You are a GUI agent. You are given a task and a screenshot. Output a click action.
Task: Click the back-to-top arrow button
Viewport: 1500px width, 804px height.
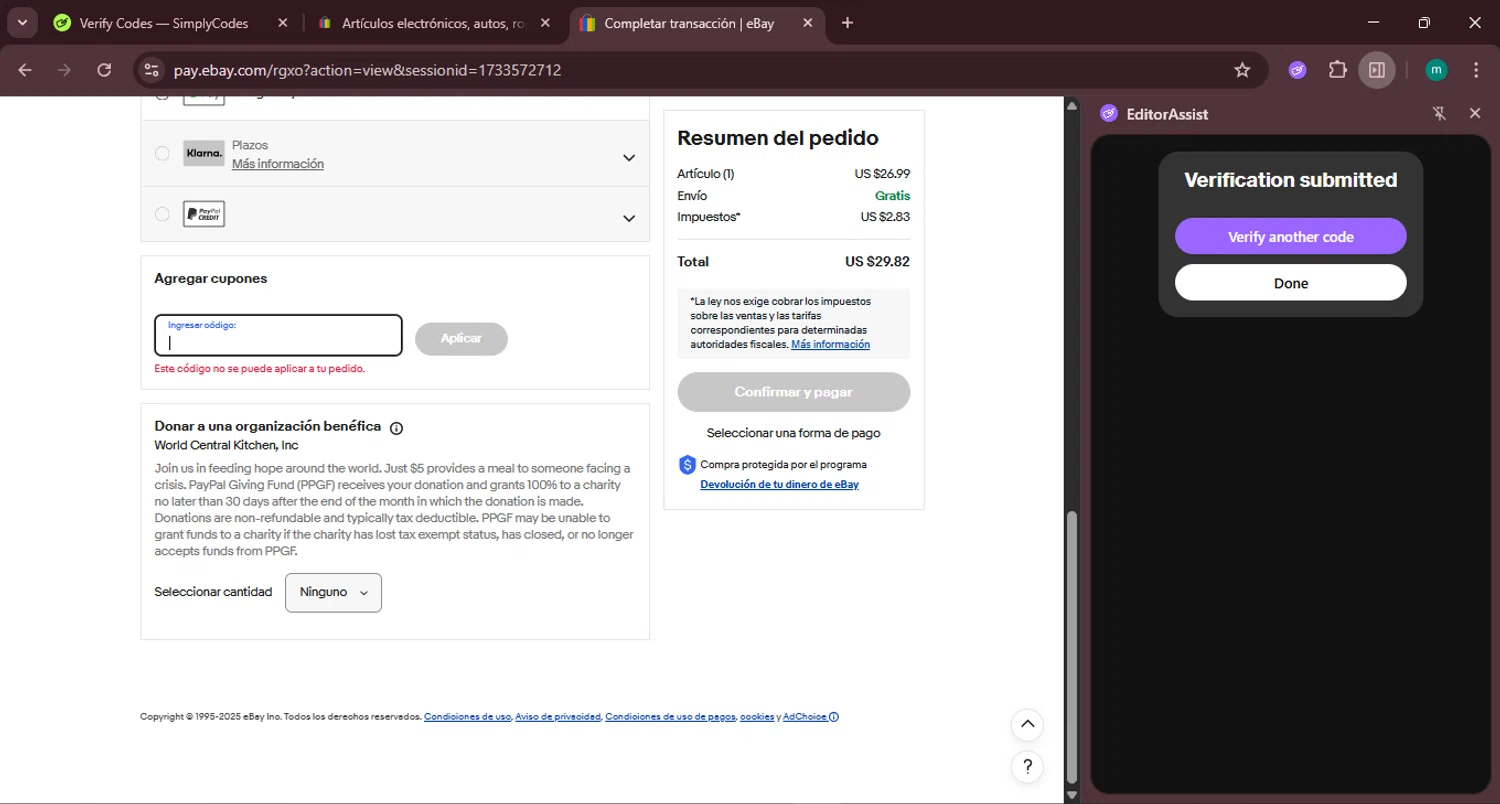(1027, 725)
